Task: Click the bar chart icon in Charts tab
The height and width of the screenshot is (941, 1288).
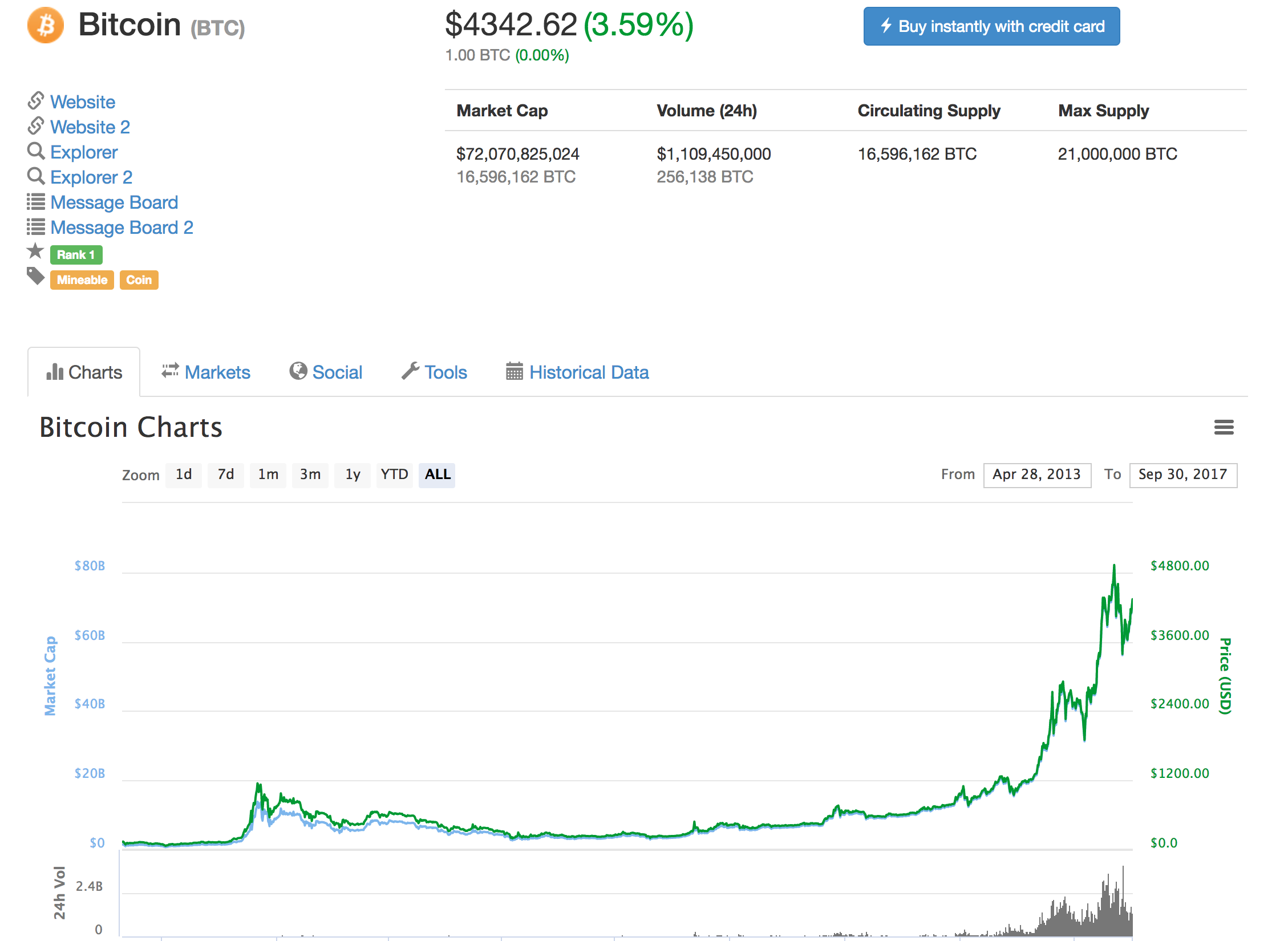Action: point(55,372)
